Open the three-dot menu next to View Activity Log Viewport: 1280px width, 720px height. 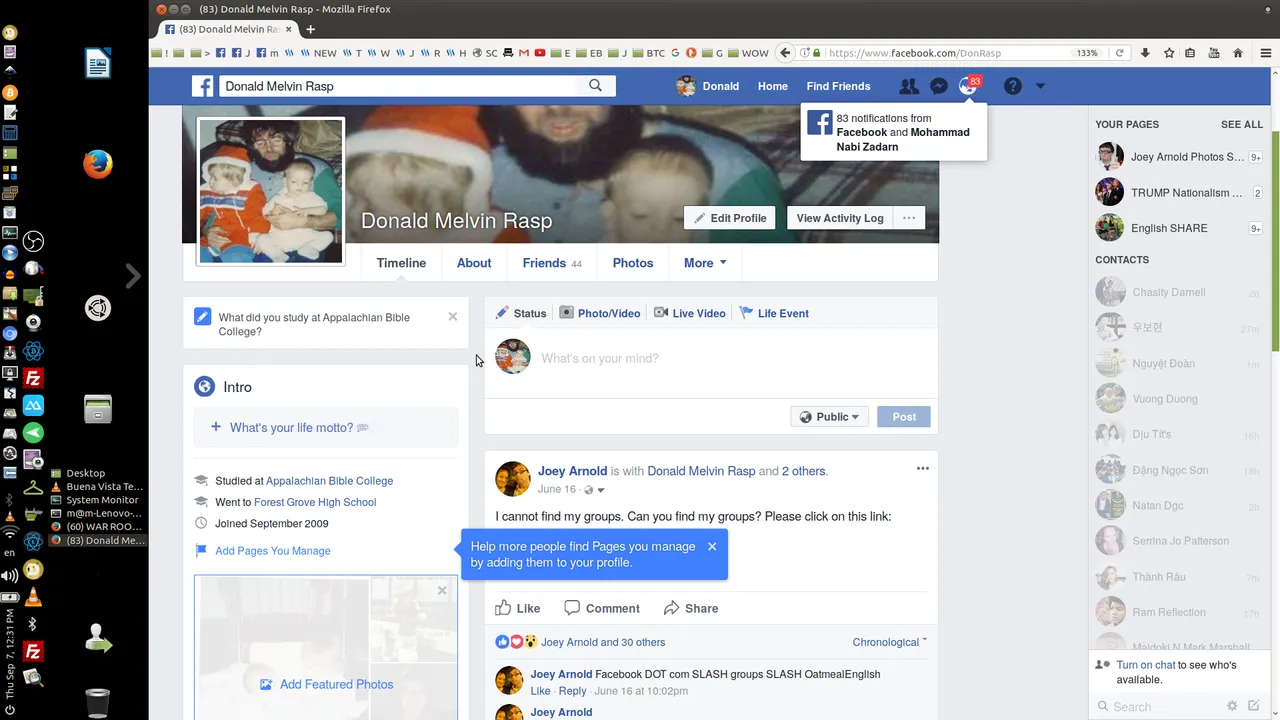909,218
